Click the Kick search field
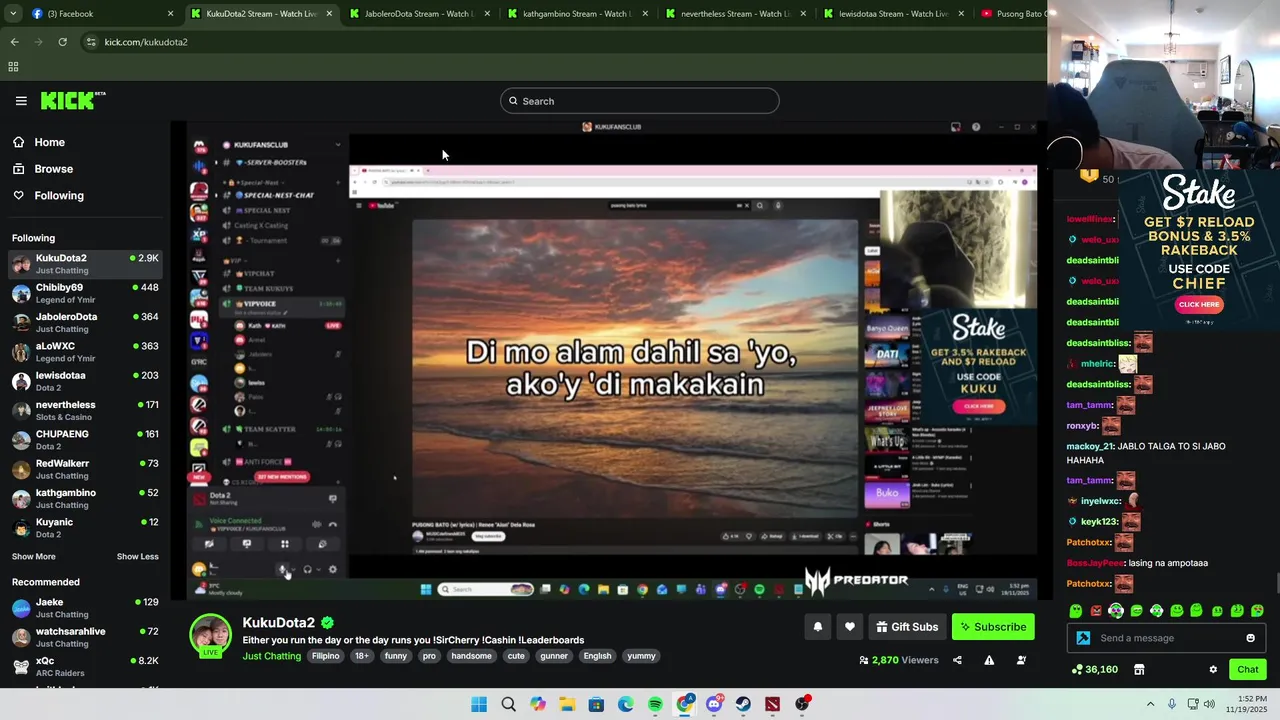Viewport: 1280px width, 720px height. tap(640, 101)
